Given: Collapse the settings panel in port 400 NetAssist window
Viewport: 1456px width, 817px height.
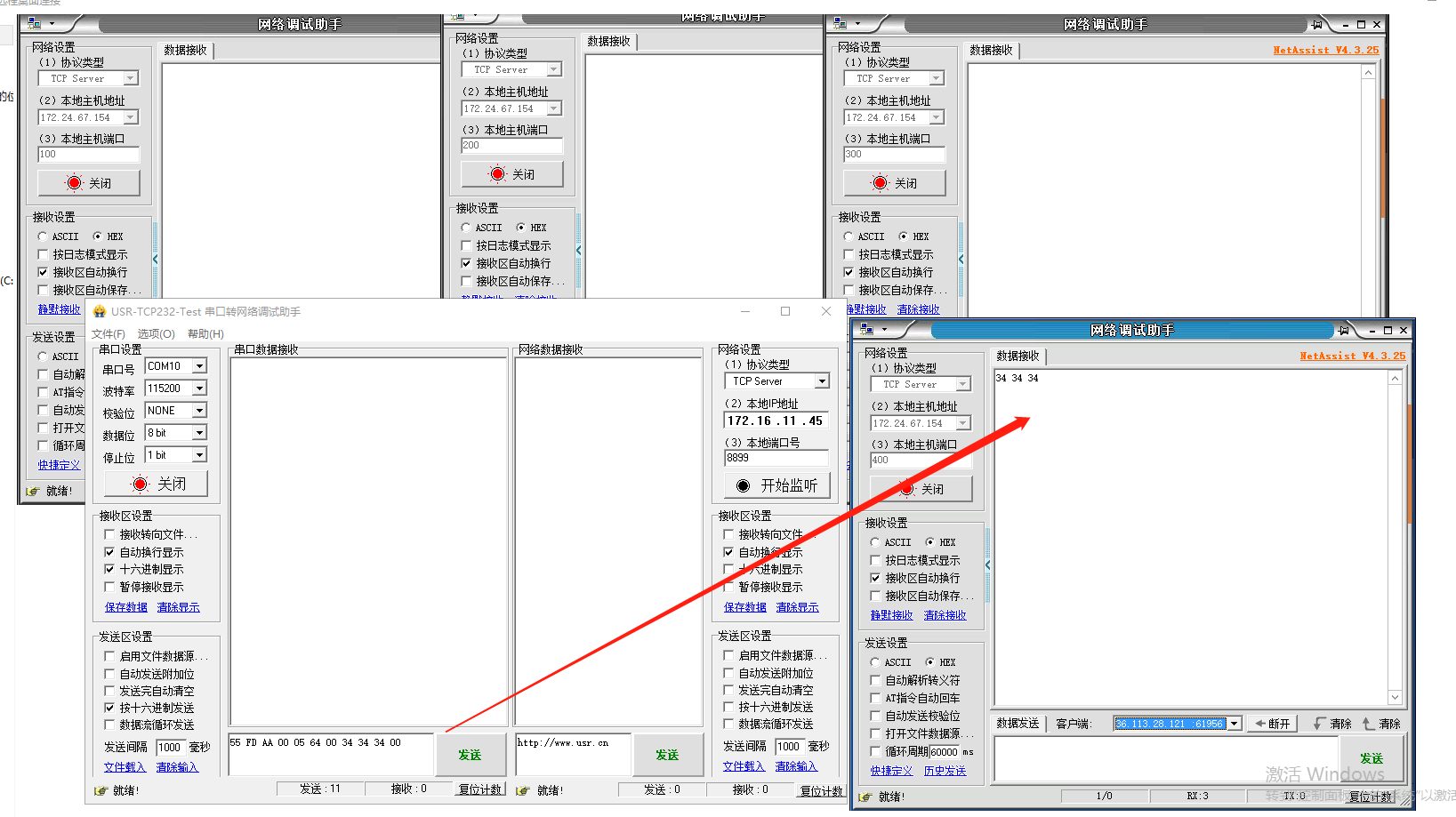Looking at the screenshot, I should tap(987, 565).
